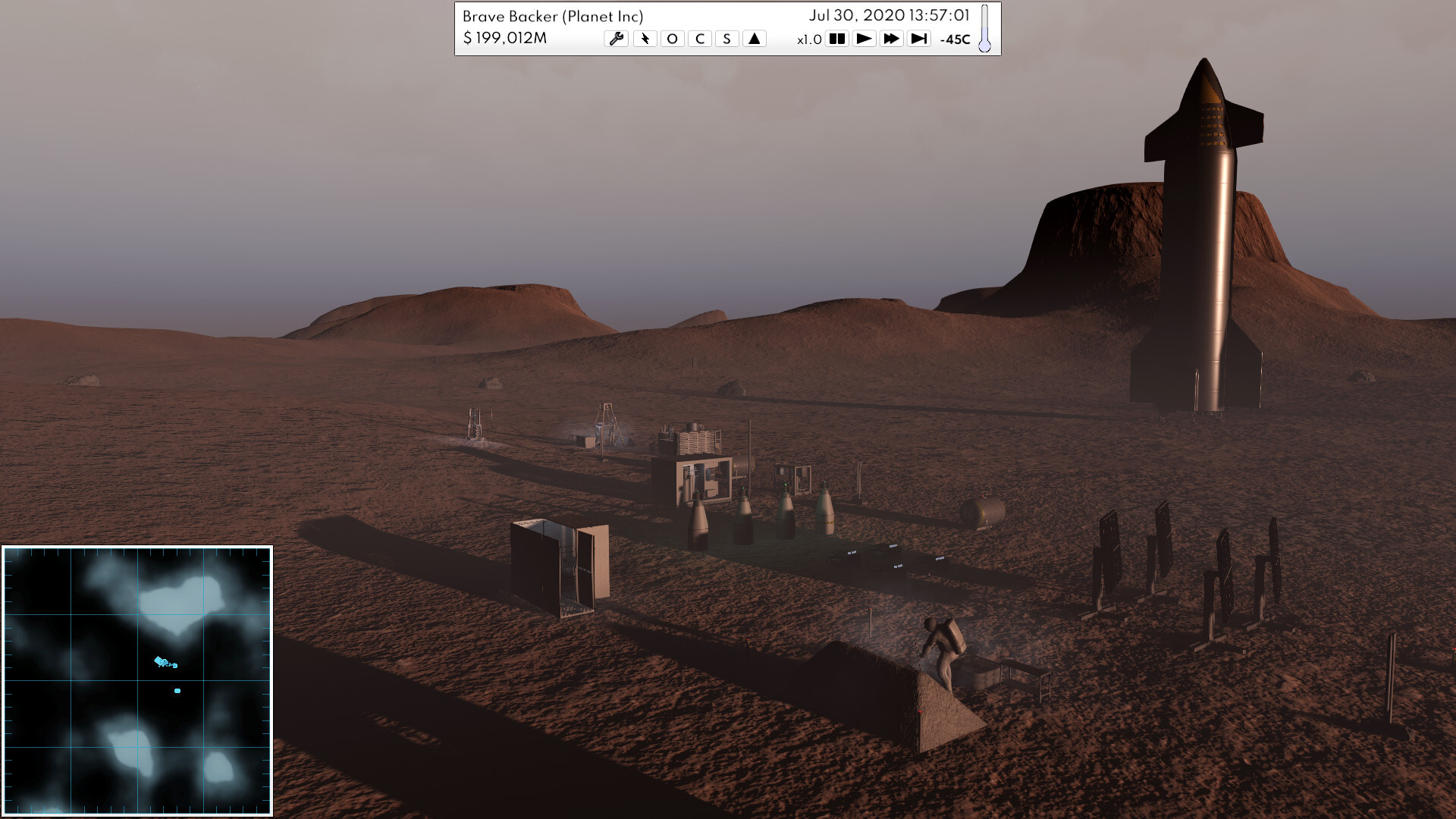Image resolution: width=1456 pixels, height=819 pixels.
Task: Pause the simulation
Action: (836, 39)
